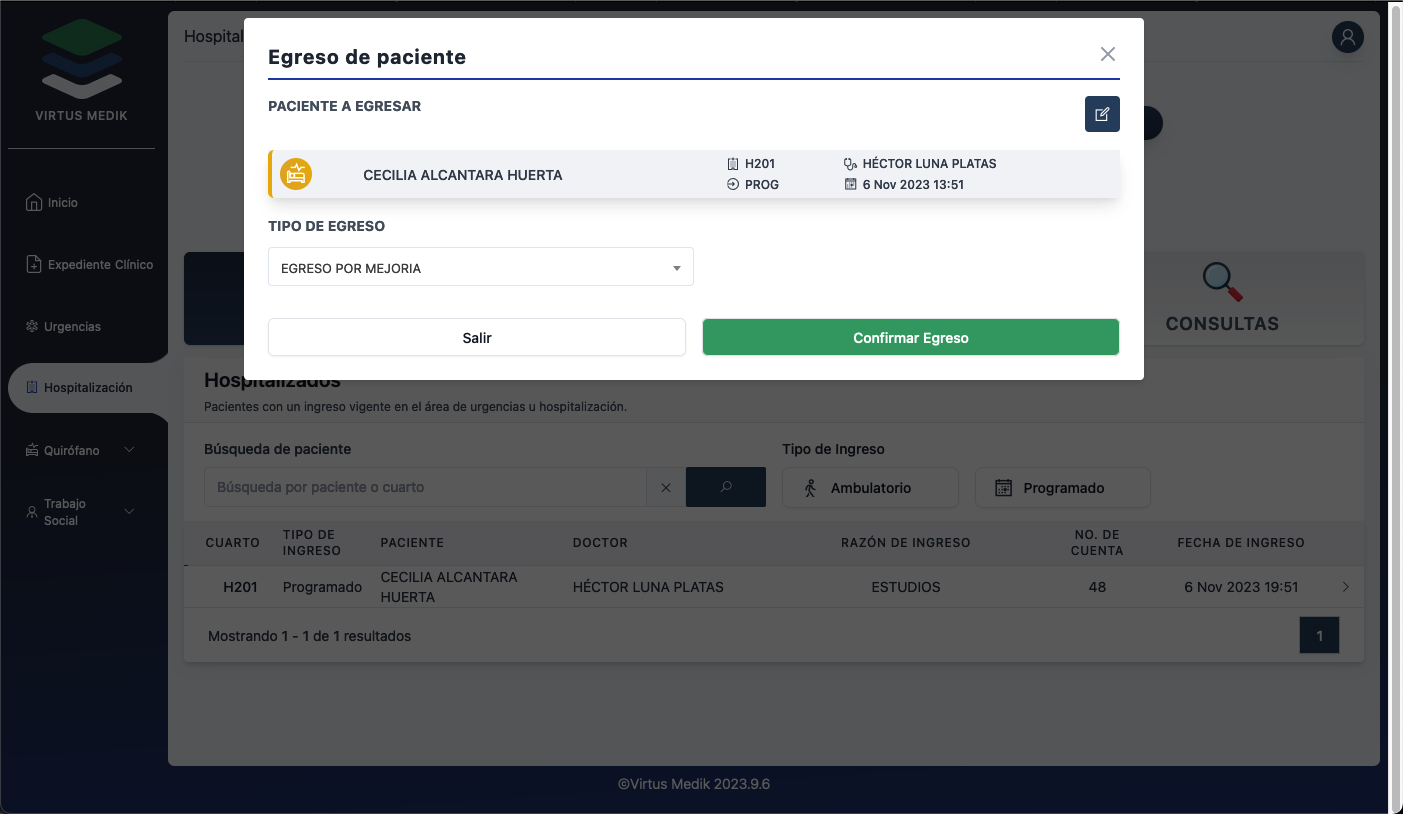The image size is (1403, 814).
Task: Click the magnifier search button
Action: pyautogui.click(x=726, y=487)
